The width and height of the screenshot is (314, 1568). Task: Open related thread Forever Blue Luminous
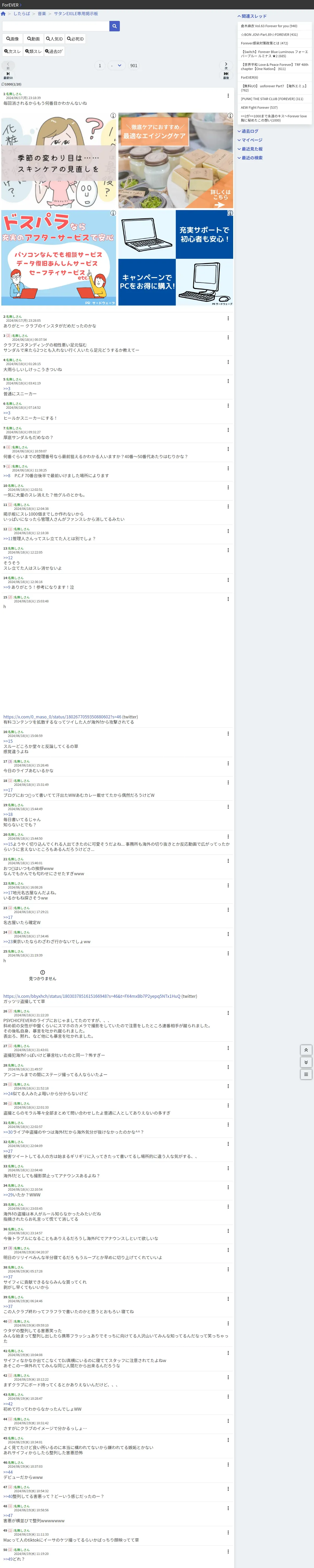(274, 54)
